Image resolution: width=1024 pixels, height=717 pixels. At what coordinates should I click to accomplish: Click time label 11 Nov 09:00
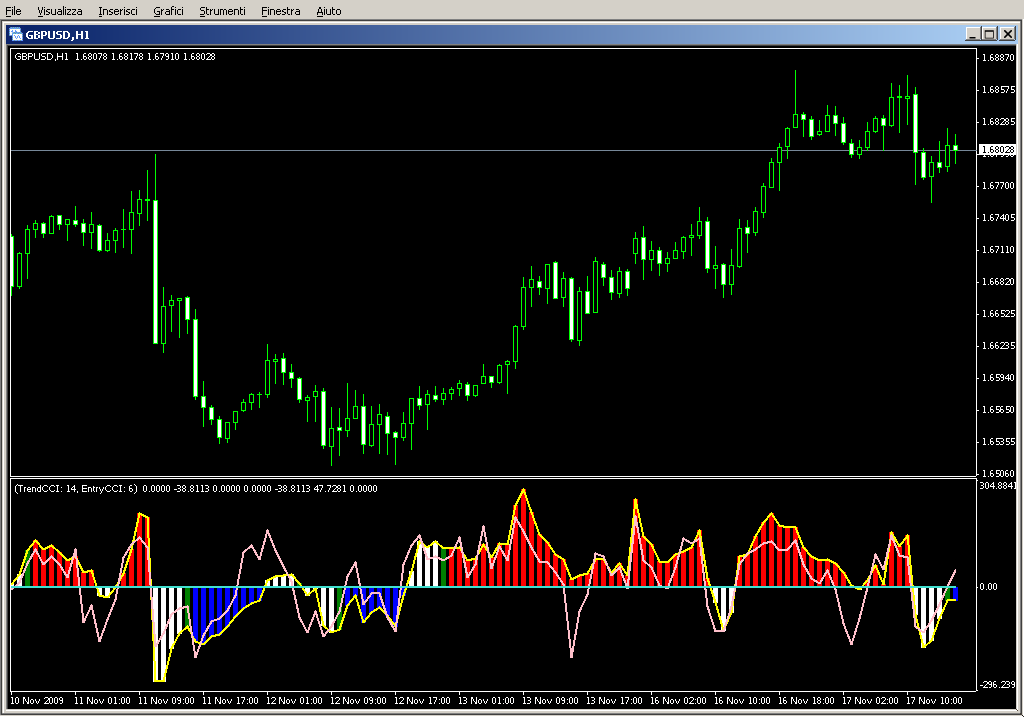(166, 701)
